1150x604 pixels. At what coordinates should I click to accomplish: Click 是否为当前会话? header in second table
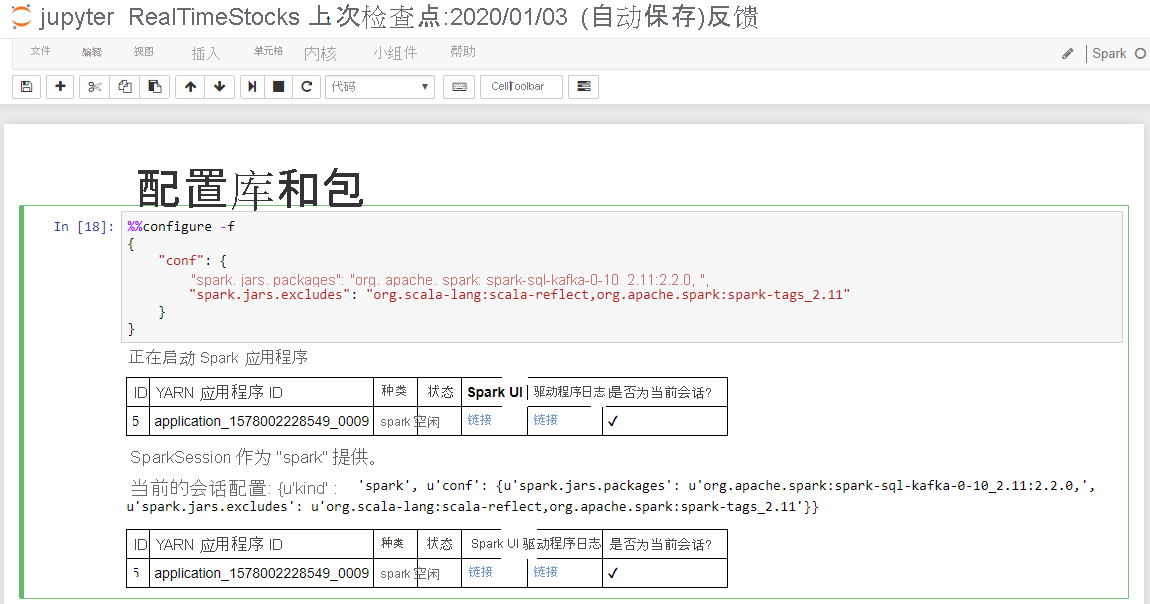[660, 544]
